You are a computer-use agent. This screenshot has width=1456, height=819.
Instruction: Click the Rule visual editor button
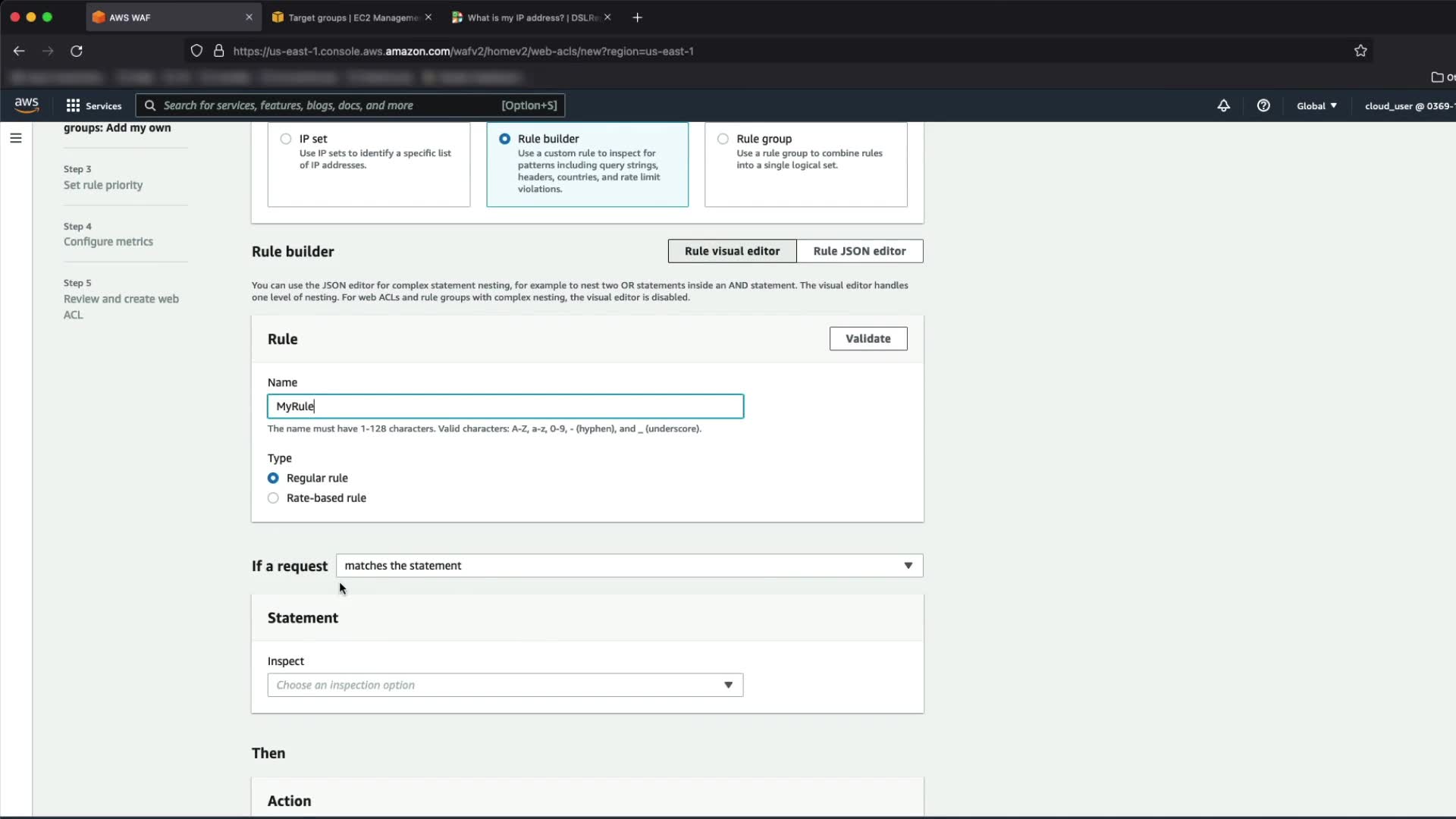click(732, 251)
